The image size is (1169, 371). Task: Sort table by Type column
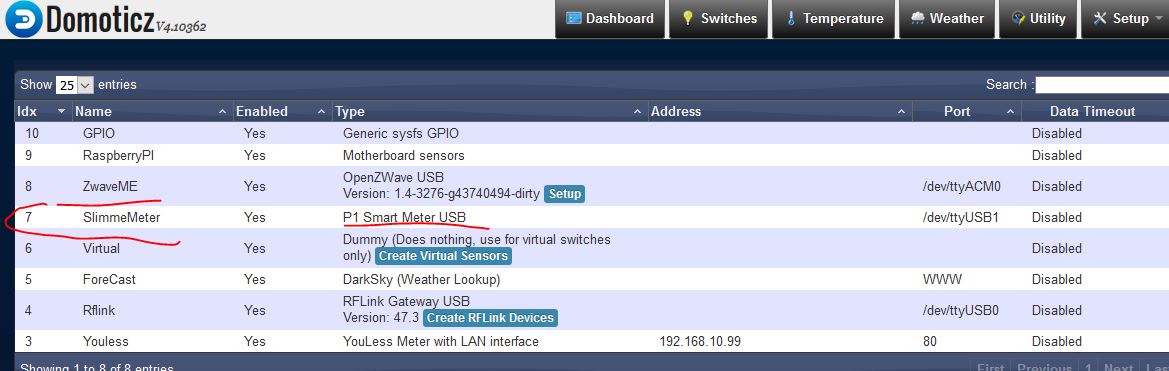click(x=490, y=112)
